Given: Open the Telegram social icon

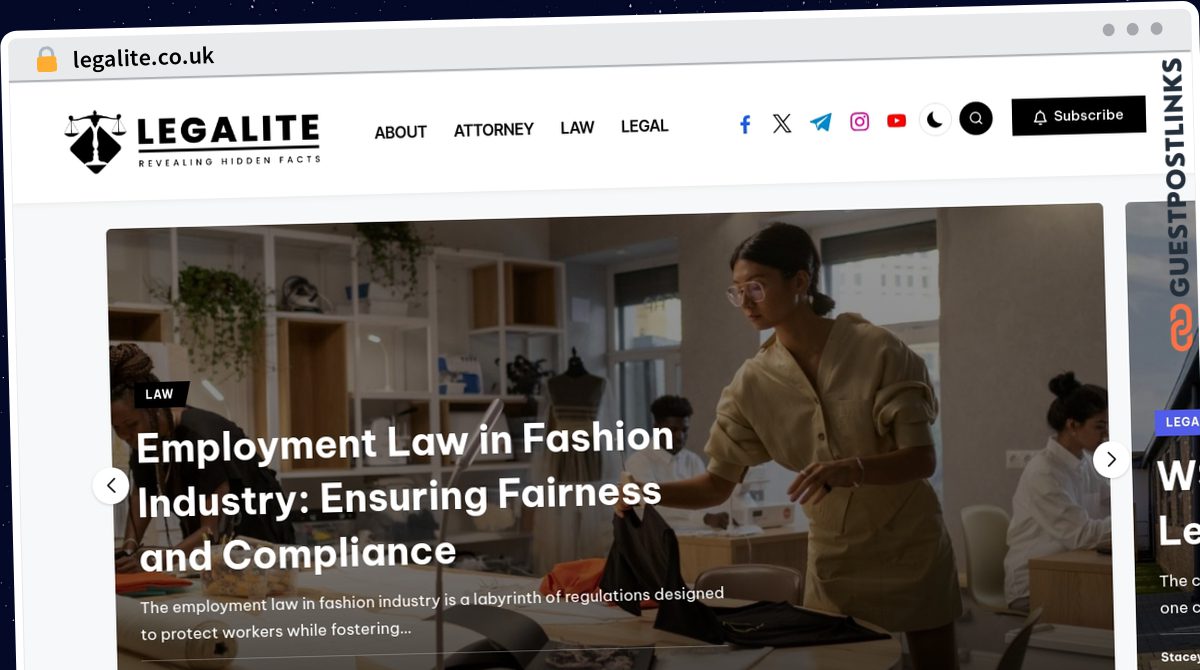Looking at the screenshot, I should pos(821,122).
